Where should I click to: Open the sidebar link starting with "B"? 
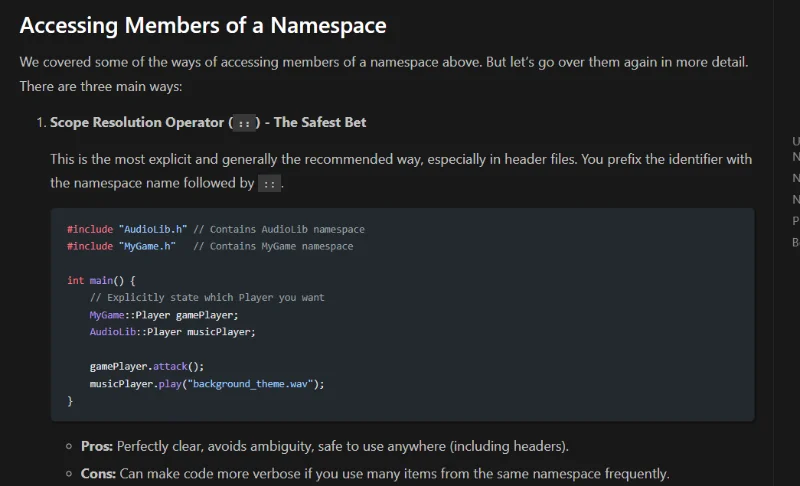[795, 241]
